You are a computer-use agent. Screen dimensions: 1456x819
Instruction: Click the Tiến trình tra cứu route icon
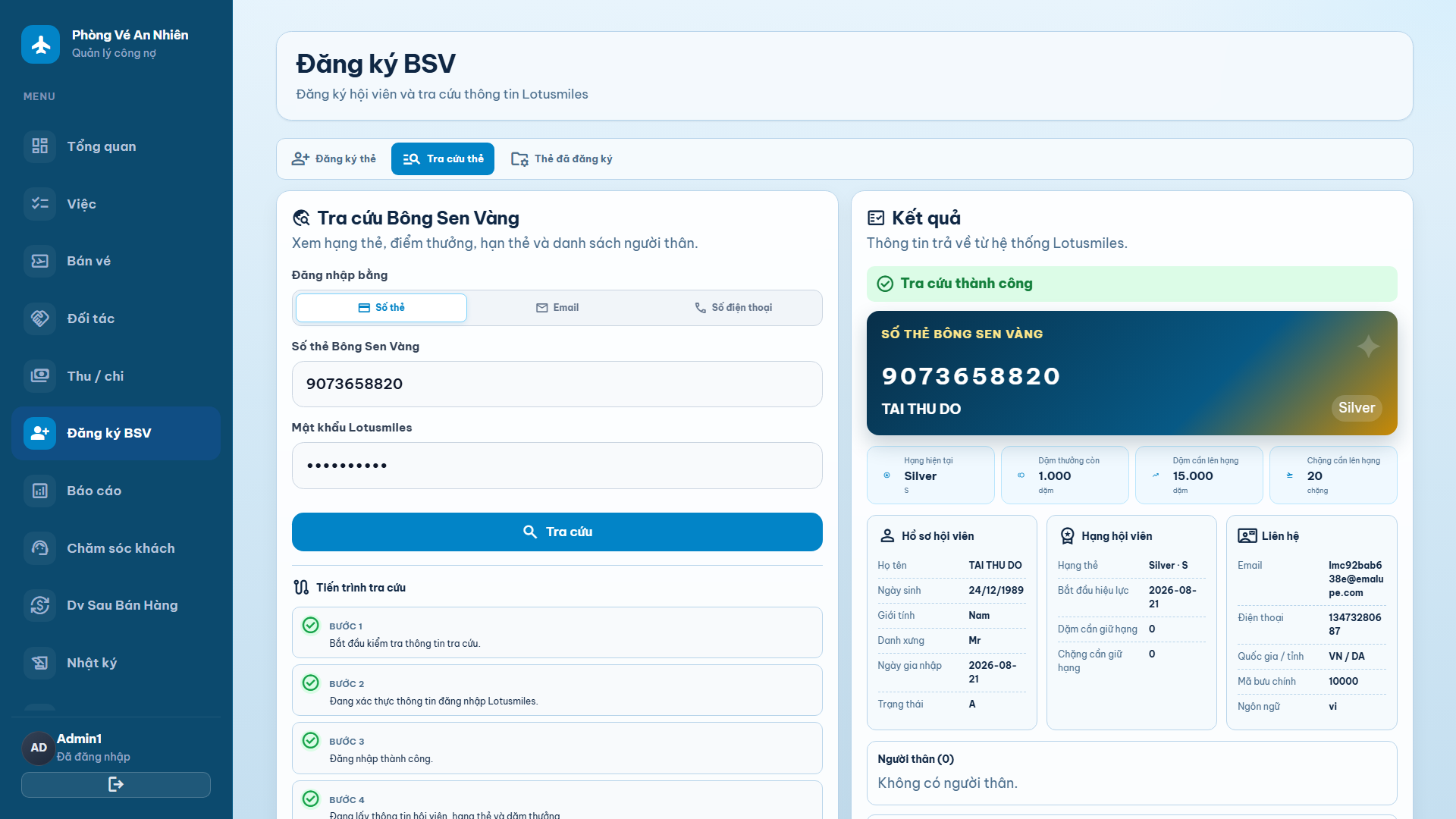point(301,588)
